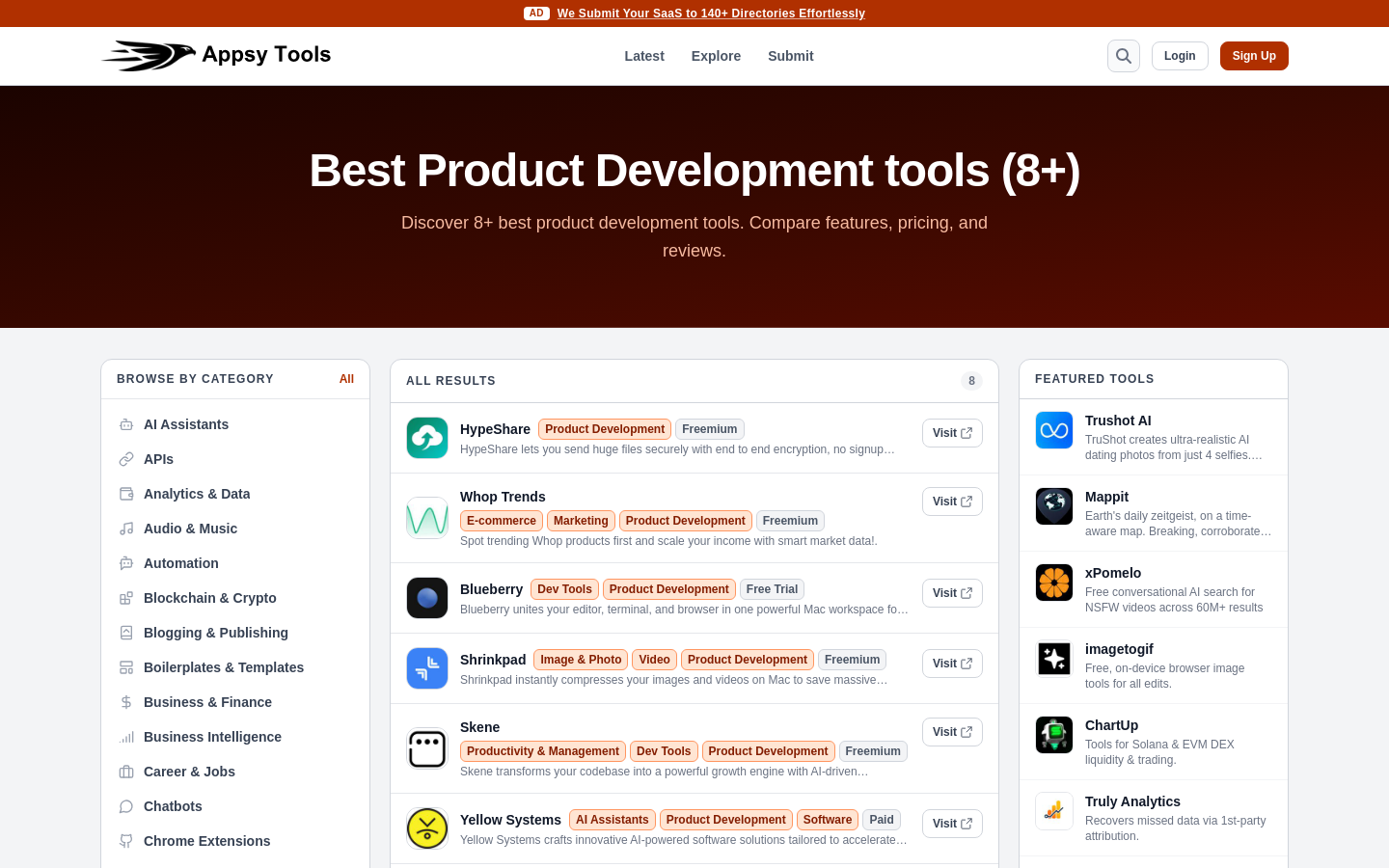The image size is (1389, 868).
Task: Click the Blogging & Publishing icon
Action: coord(126,633)
